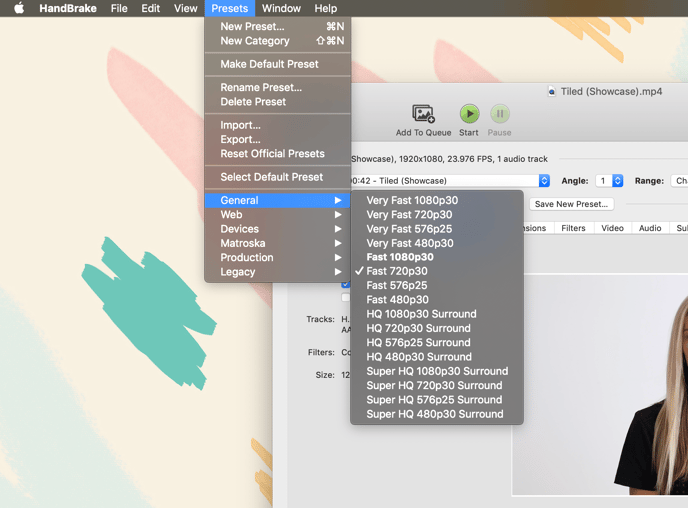Open the View menu

[x=186, y=8]
